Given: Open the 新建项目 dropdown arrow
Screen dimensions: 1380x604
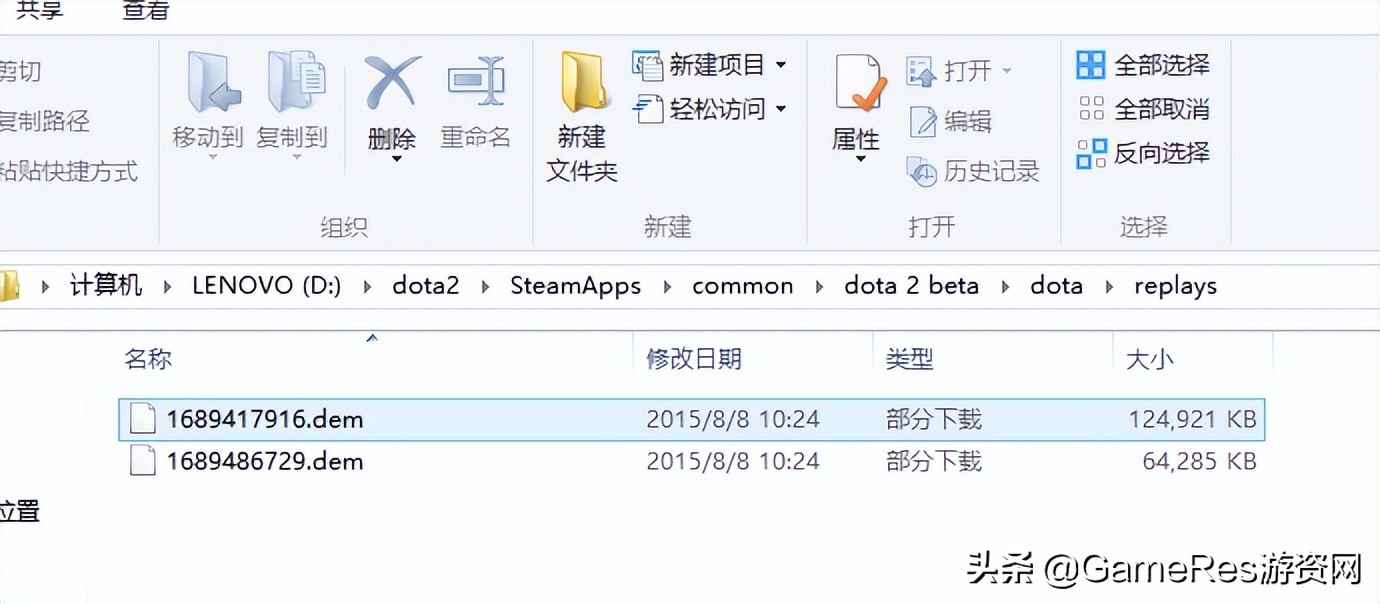Looking at the screenshot, I should tap(783, 64).
